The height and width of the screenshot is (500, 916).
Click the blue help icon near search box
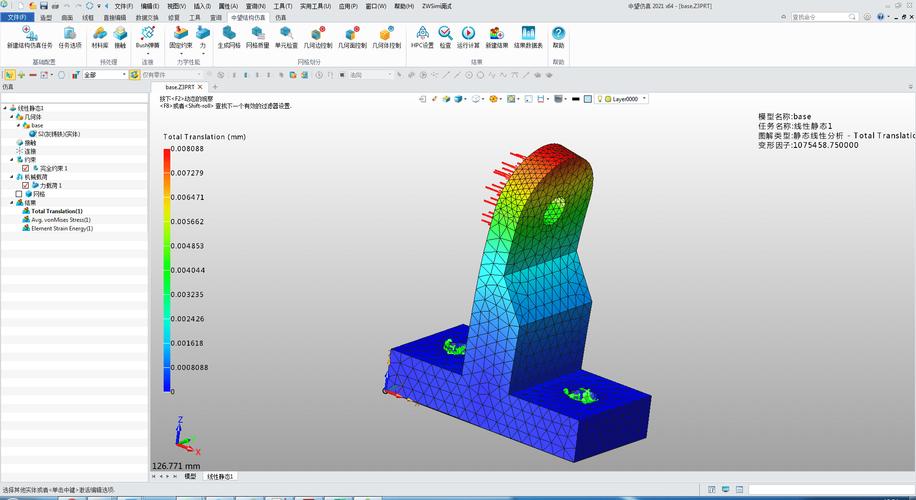tap(880, 17)
